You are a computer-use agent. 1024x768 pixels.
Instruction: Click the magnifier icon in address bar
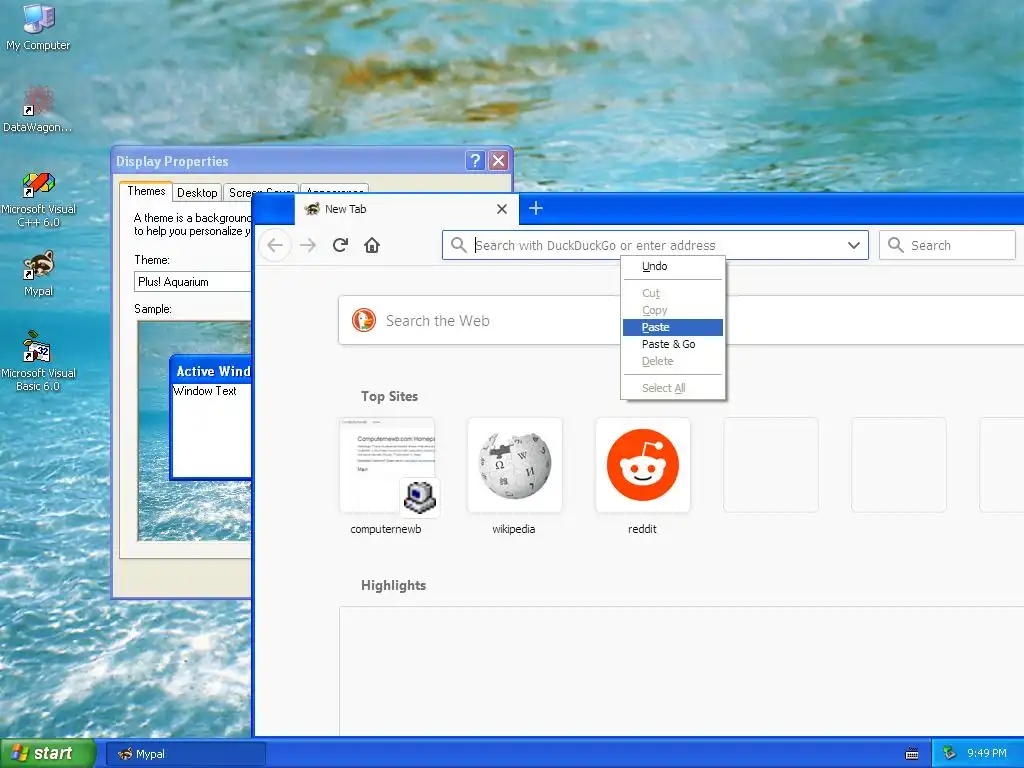click(458, 245)
